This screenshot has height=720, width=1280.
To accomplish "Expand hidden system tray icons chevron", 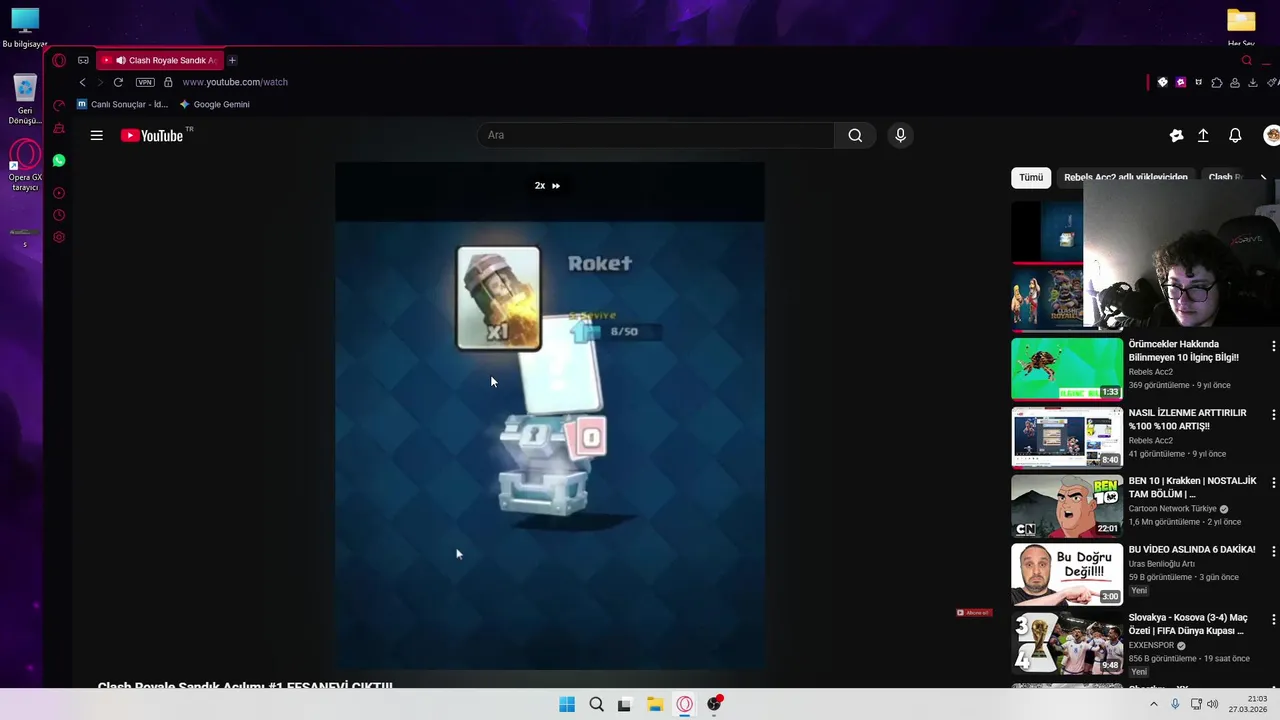I will point(1154,704).
